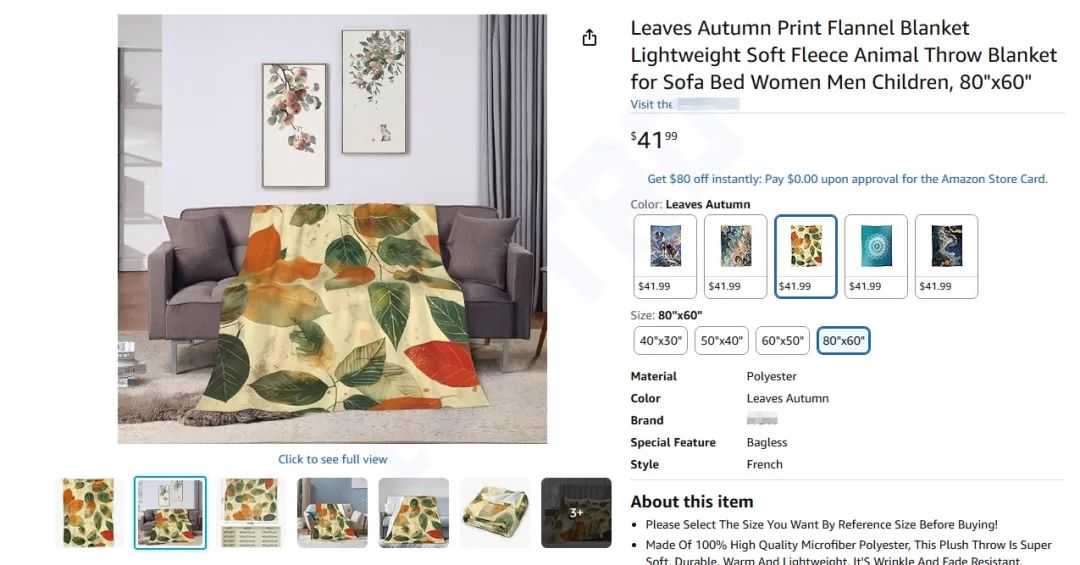This screenshot has width=1080, height=565.
Task: Open the 3+ more images thumbnail
Action: click(x=576, y=513)
